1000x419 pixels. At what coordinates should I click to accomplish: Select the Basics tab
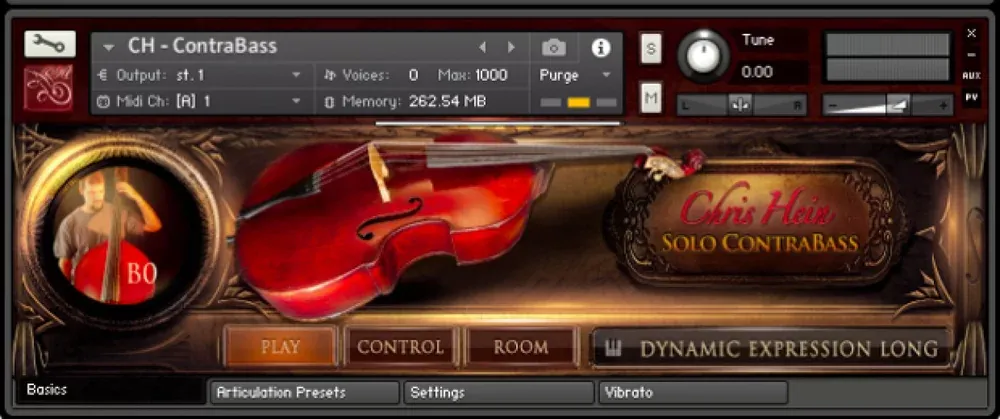coord(111,390)
